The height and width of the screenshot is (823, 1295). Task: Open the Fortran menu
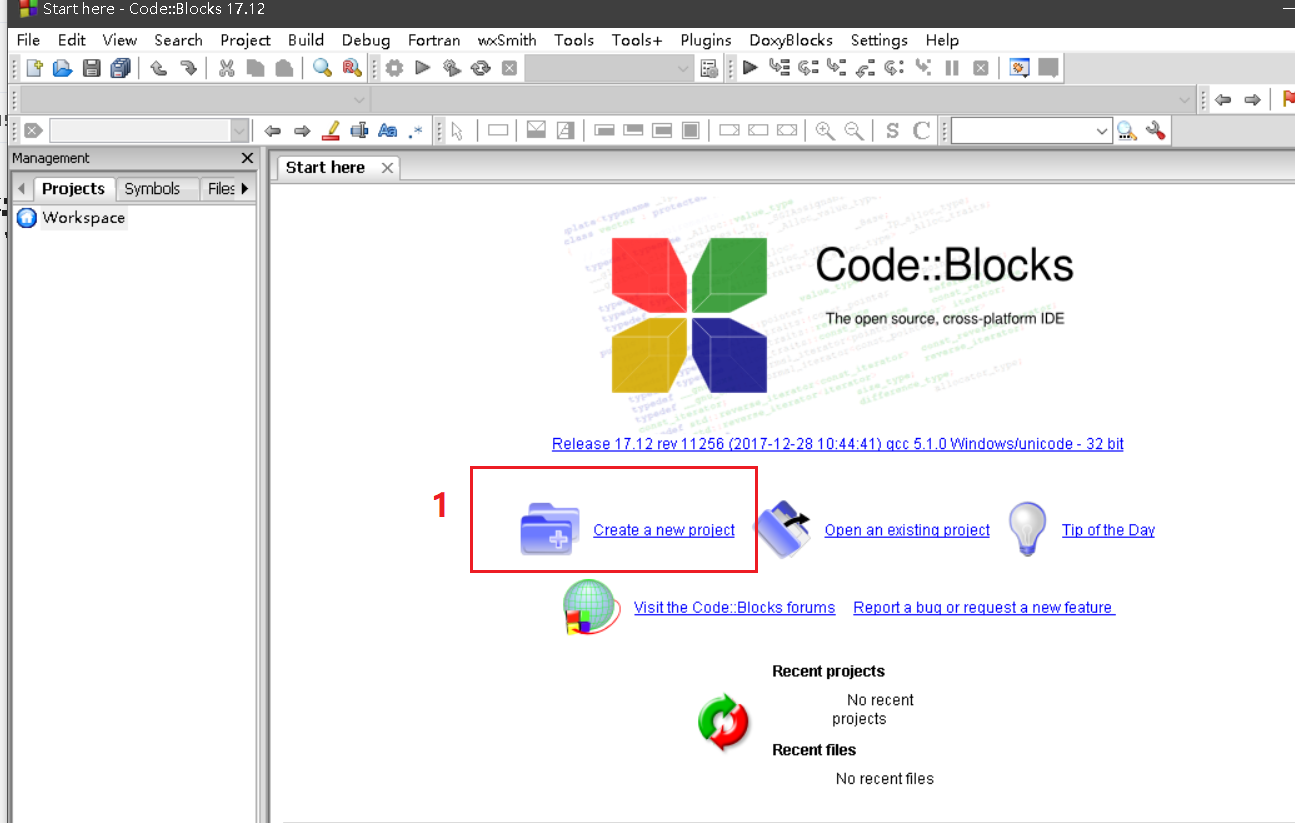point(433,40)
